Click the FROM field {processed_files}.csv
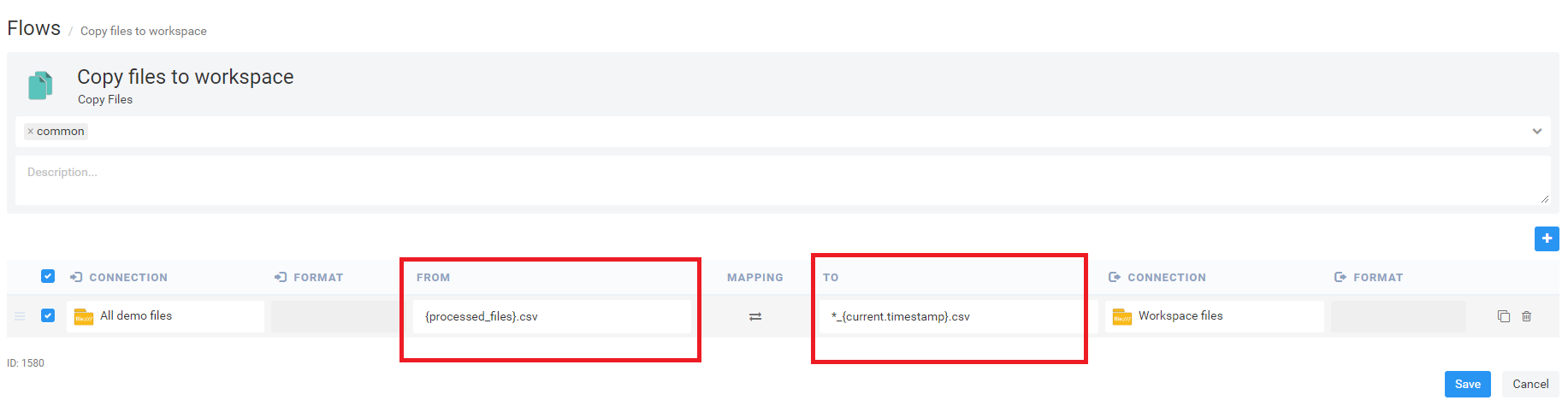The height and width of the screenshot is (406, 1568). [551, 316]
